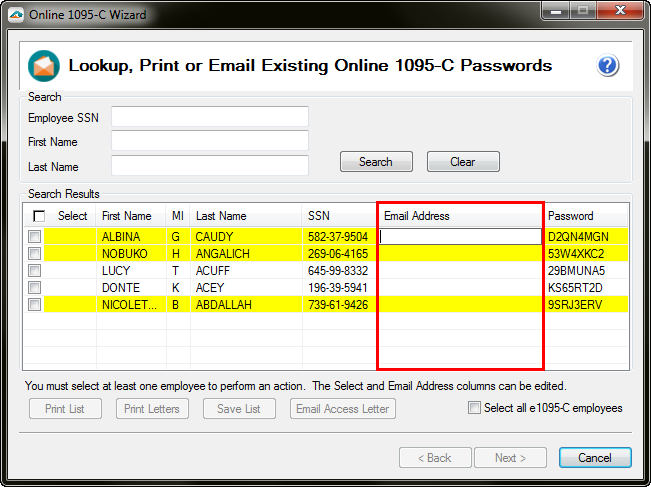Image resolution: width=651 pixels, height=487 pixels.
Task: Select the ALBINA first name cell
Action: click(131, 237)
